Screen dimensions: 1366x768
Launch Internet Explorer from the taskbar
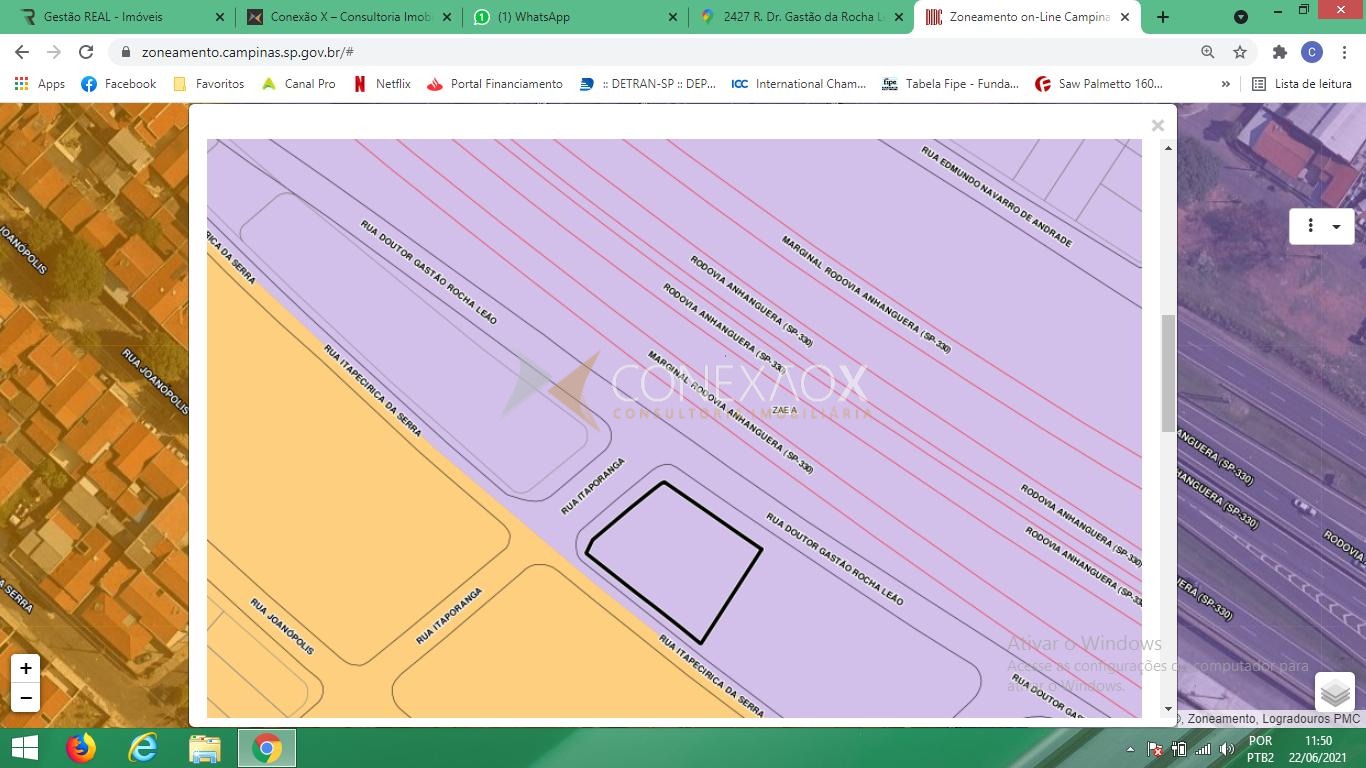click(x=143, y=748)
